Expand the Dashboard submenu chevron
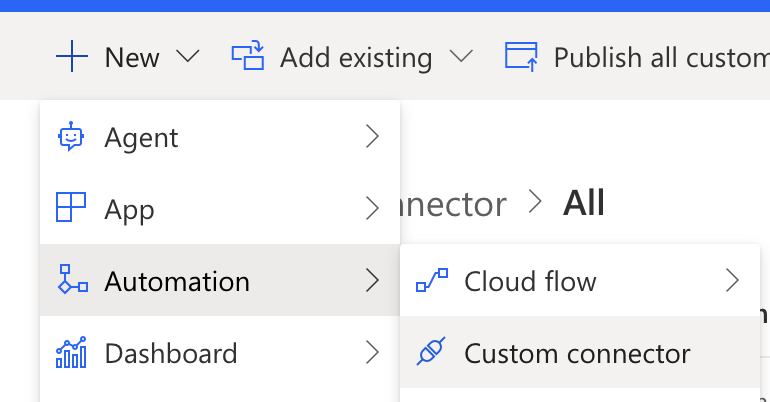The width and height of the screenshot is (770, 402). pos(373,352)
